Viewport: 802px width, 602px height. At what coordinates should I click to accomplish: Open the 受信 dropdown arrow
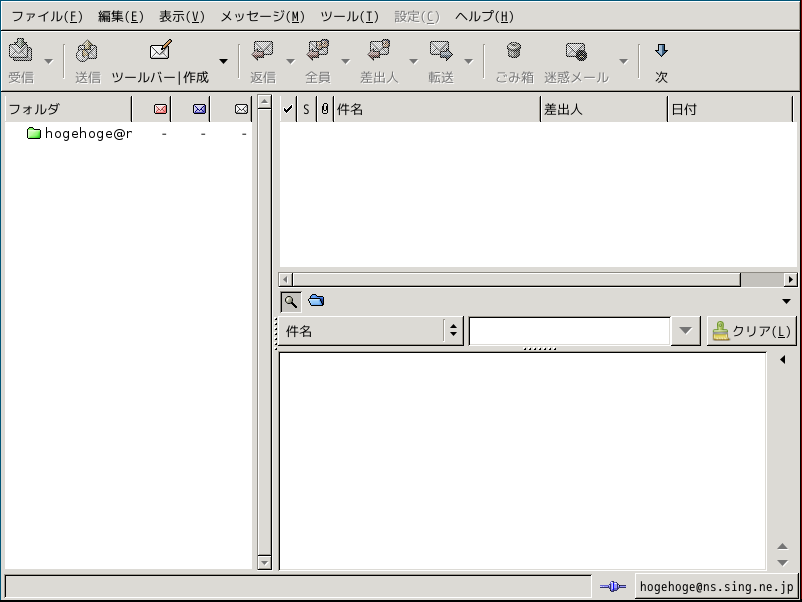click(x=49, y=61)
